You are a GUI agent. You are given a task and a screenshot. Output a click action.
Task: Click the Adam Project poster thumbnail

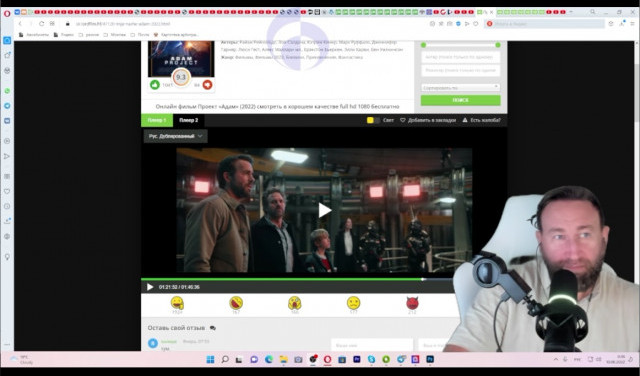181,58
